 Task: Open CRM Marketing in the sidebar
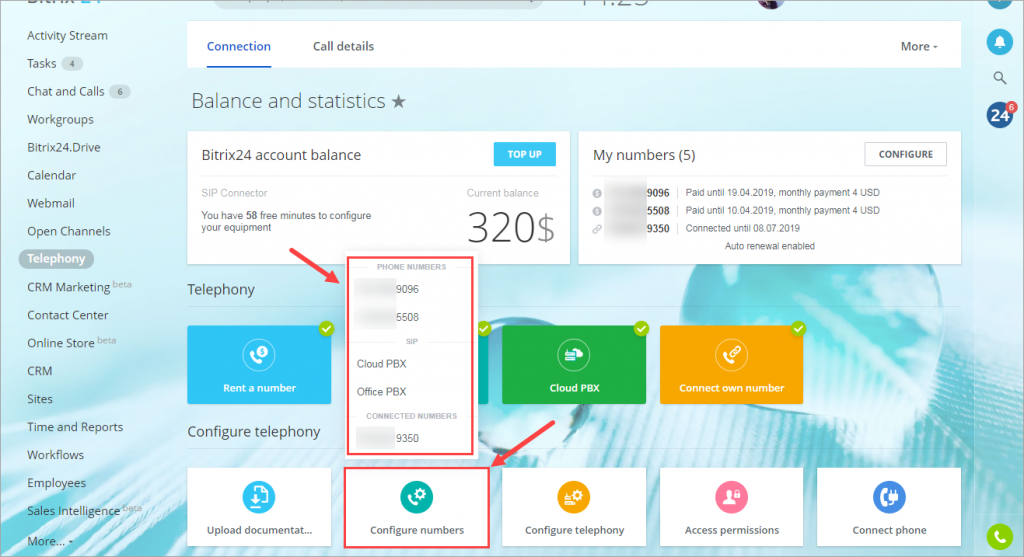click(x=69, y=287)
